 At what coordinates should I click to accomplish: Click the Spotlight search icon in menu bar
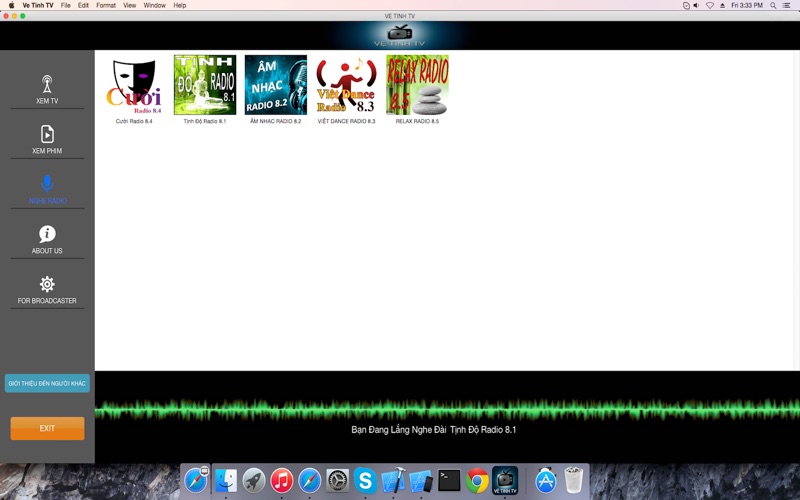[x=773, y=5]
